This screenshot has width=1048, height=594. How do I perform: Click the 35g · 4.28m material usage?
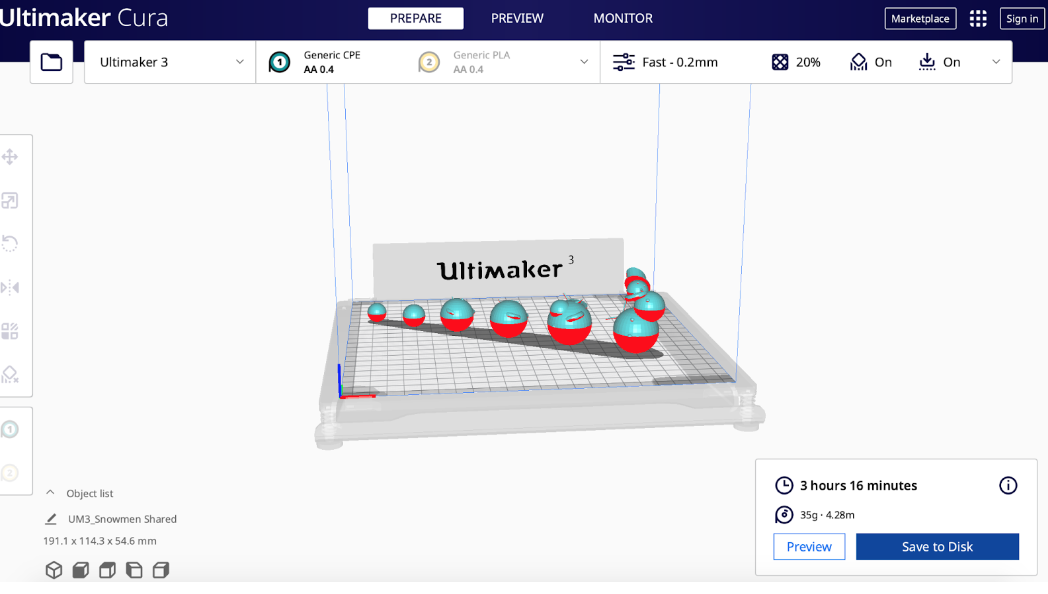[x=827, y=515]
